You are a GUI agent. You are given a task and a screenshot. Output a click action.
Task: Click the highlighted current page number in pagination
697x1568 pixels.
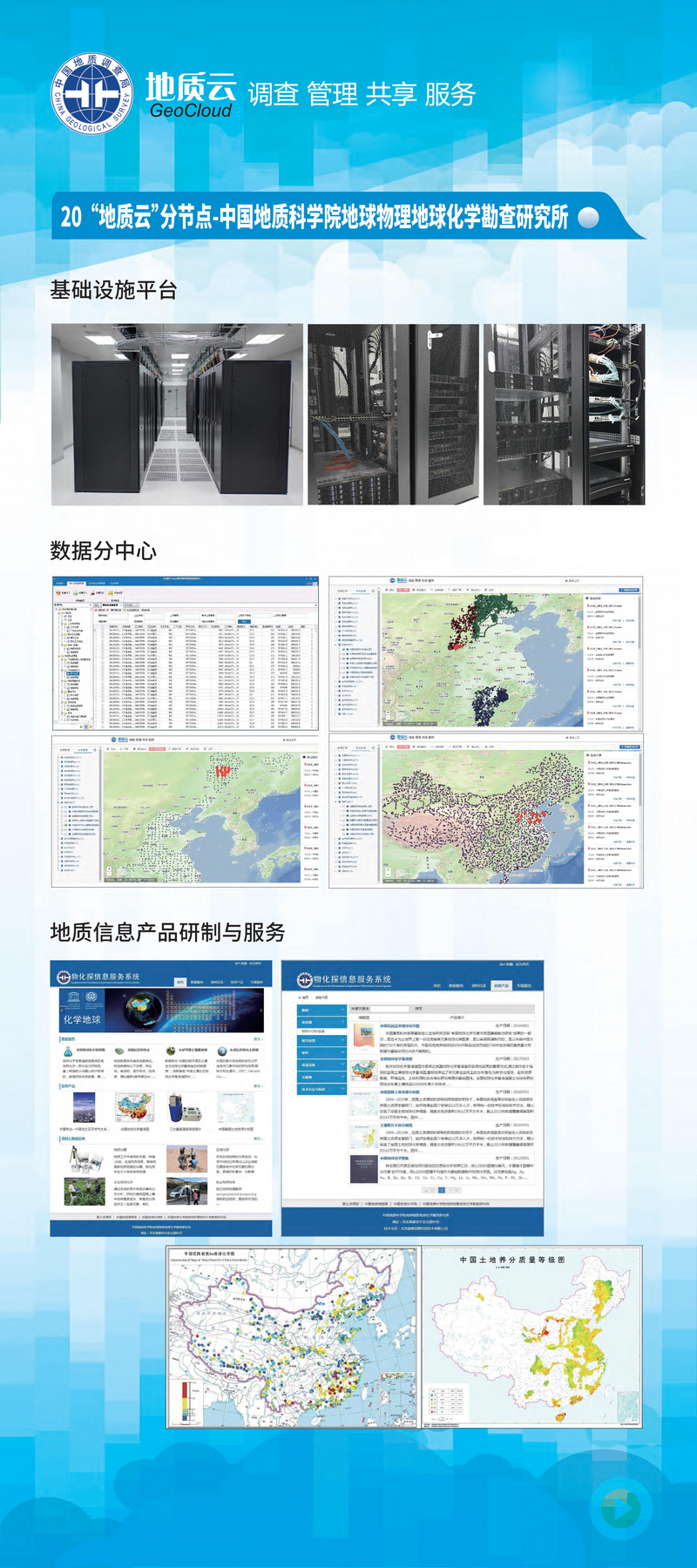[442, 1190]
